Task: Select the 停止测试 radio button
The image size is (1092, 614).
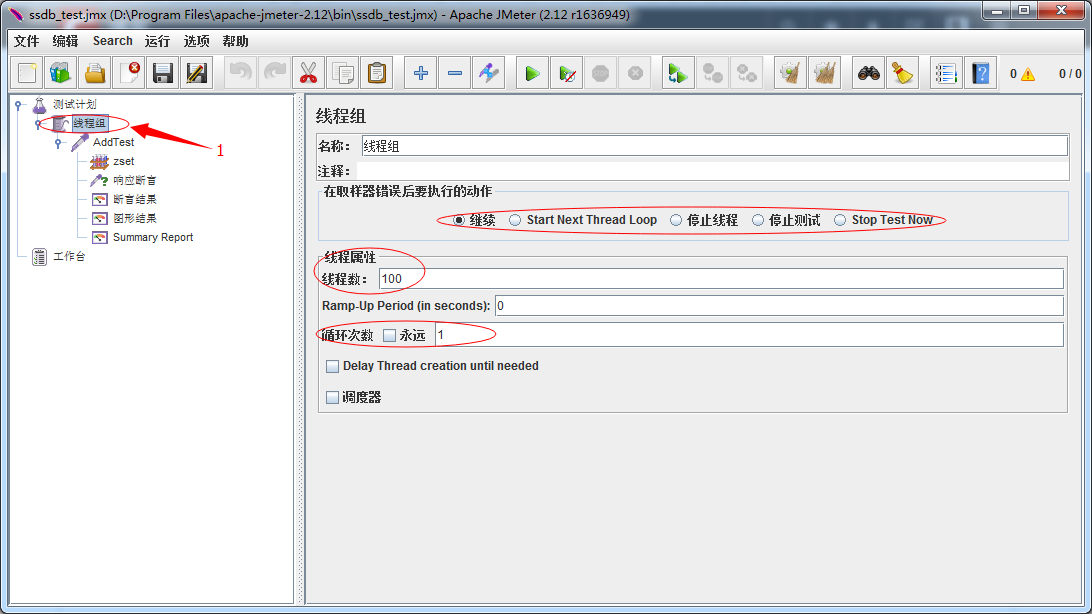Action: click(x=758, y=220)
